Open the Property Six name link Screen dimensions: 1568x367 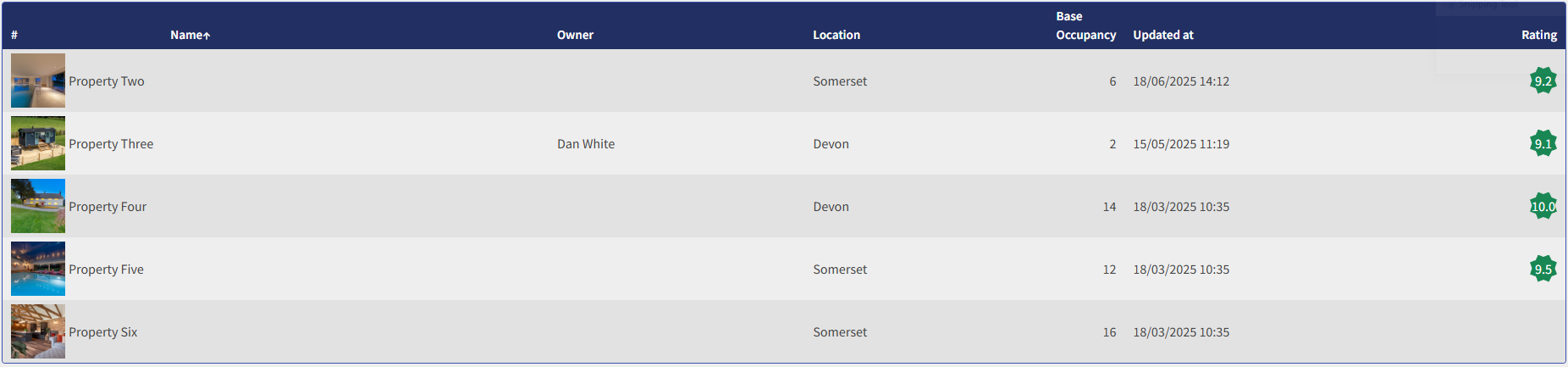(103, 332)
